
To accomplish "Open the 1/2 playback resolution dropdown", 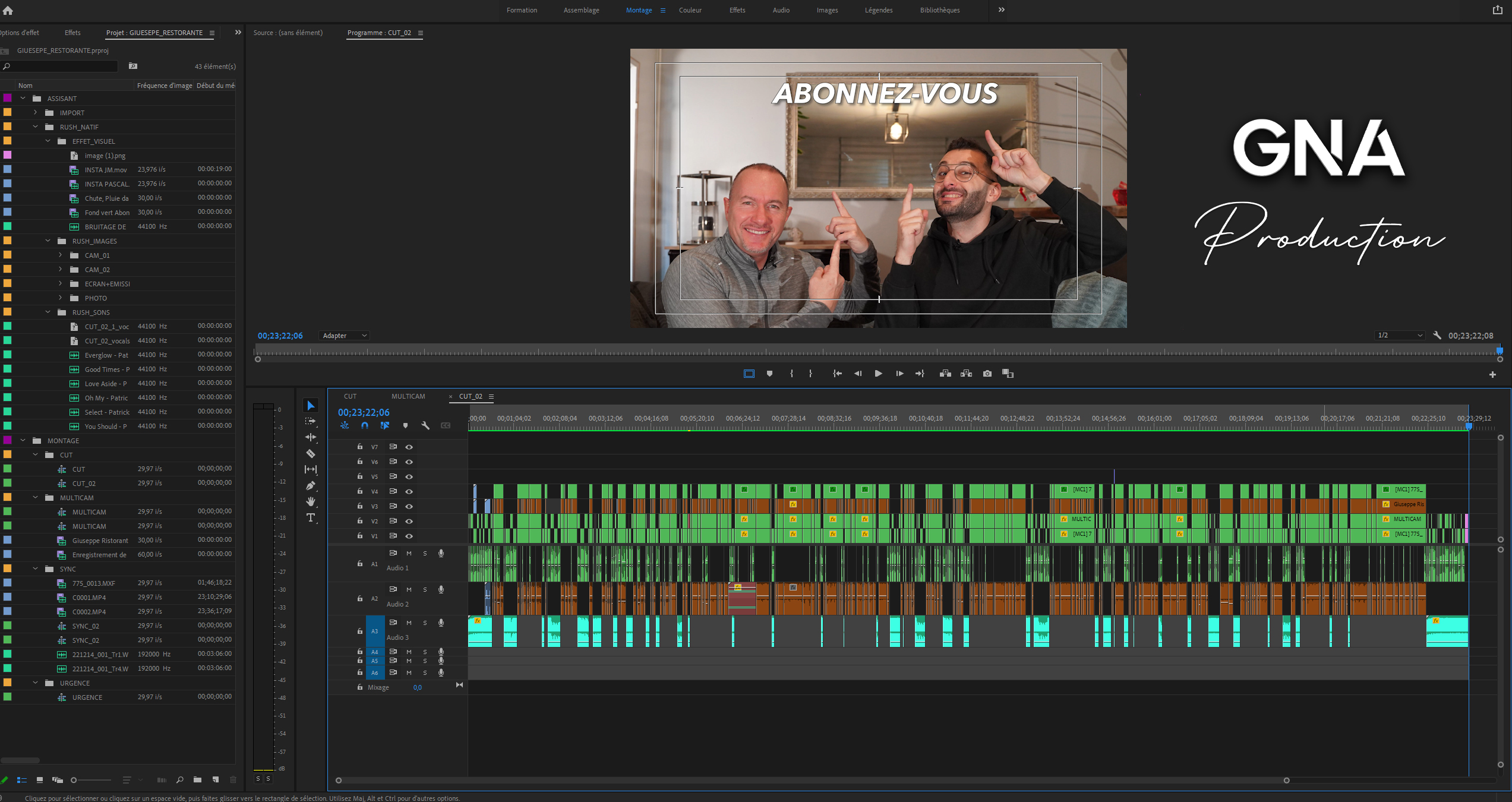I will tap(1399, 336).
